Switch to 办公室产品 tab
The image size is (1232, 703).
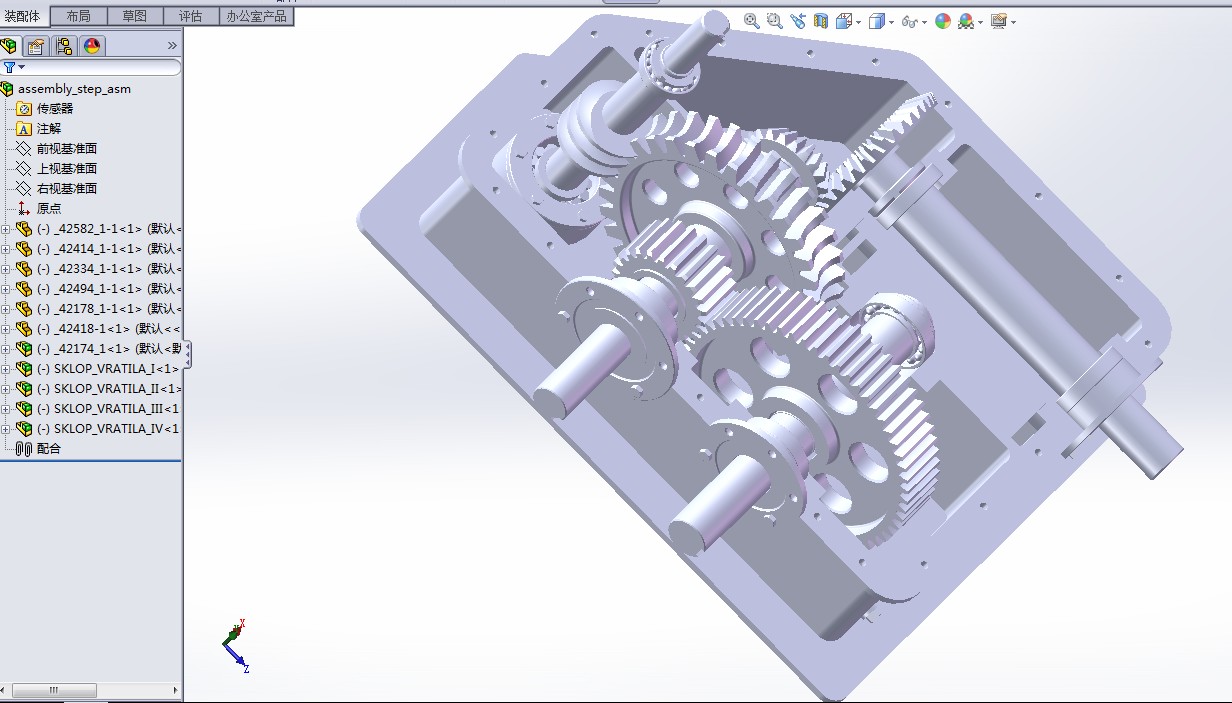256,16
